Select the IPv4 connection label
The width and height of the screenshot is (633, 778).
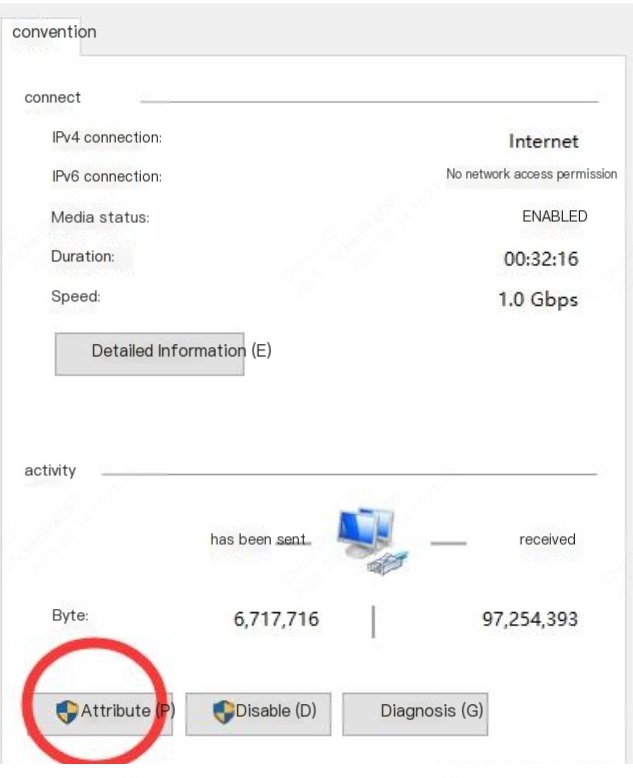106,137
